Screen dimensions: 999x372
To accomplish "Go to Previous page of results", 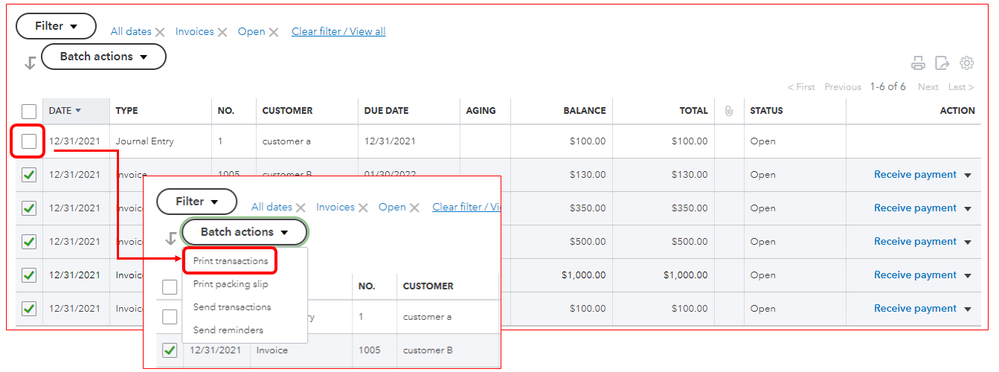I will click(x=842, y=87).
